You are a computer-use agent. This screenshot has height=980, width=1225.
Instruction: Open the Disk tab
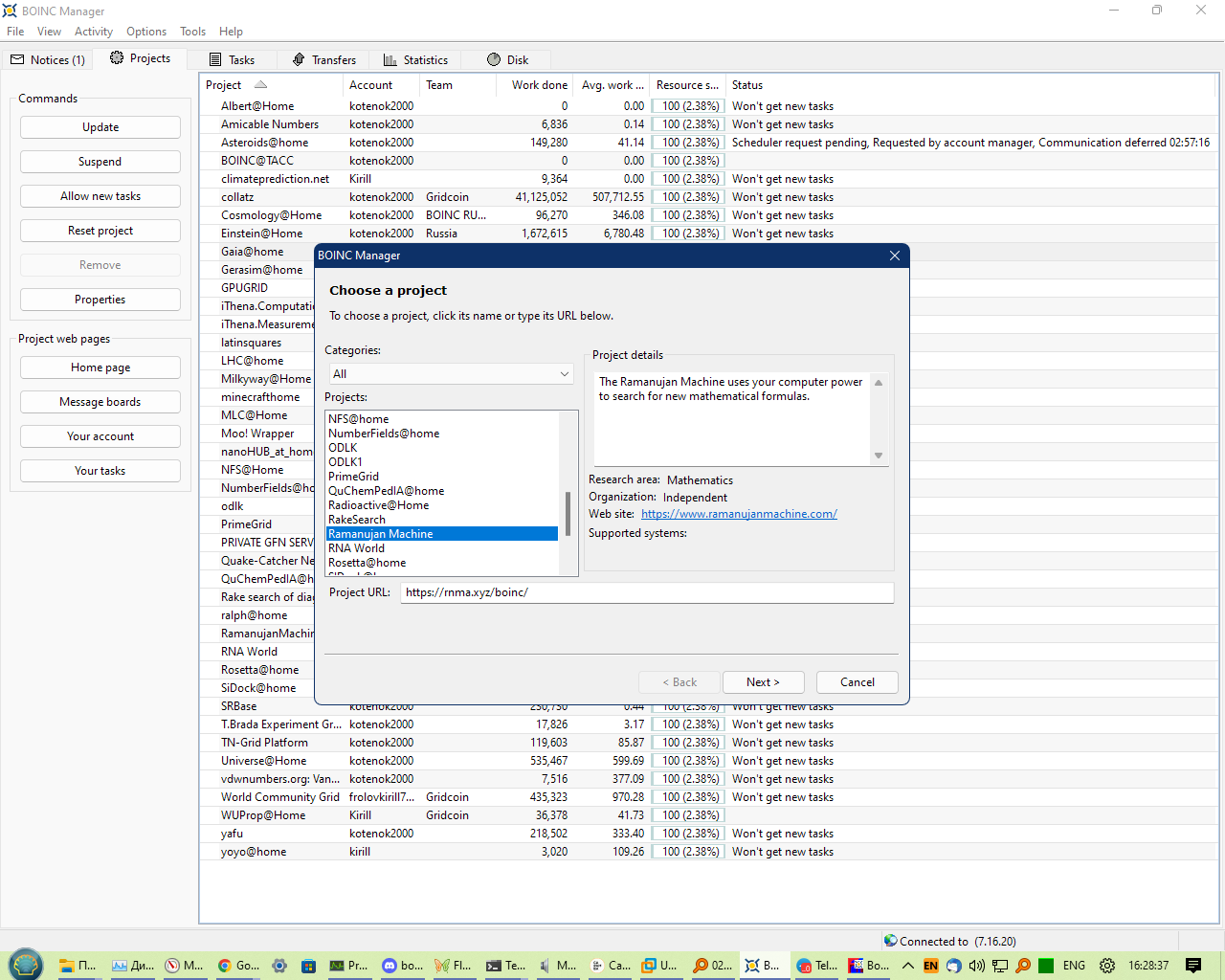coord(507,59)
